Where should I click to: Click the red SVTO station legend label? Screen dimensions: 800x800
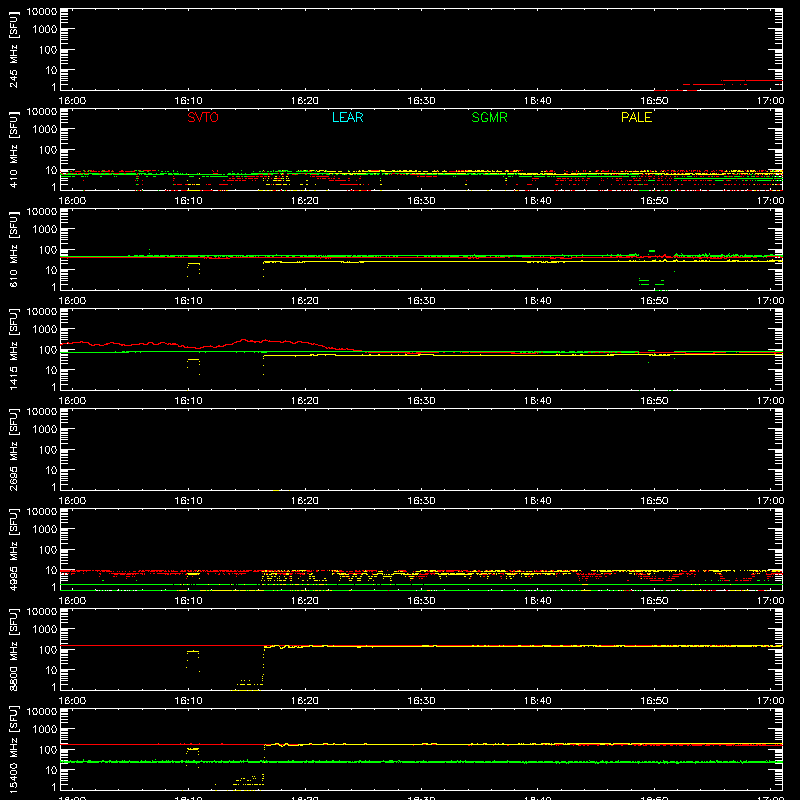point(203,117)
